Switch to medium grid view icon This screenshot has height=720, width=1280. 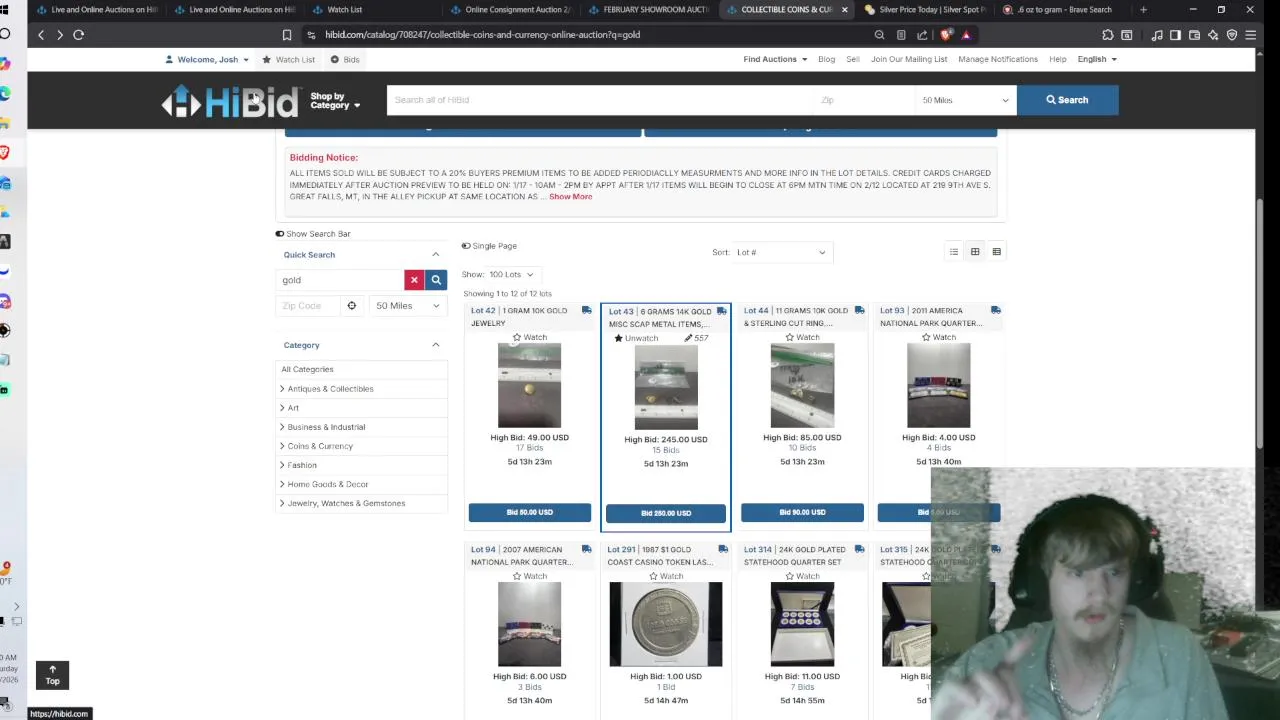click(975, 252)
